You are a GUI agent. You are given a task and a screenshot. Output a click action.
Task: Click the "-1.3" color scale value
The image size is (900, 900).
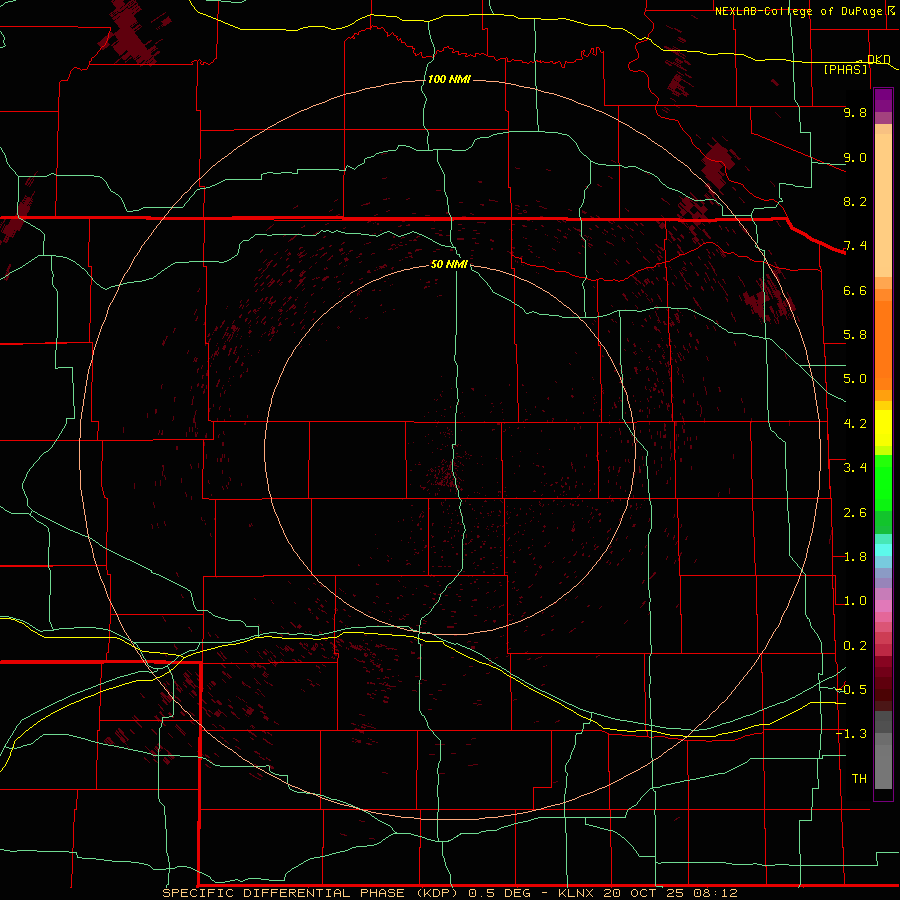coord(851,734)
